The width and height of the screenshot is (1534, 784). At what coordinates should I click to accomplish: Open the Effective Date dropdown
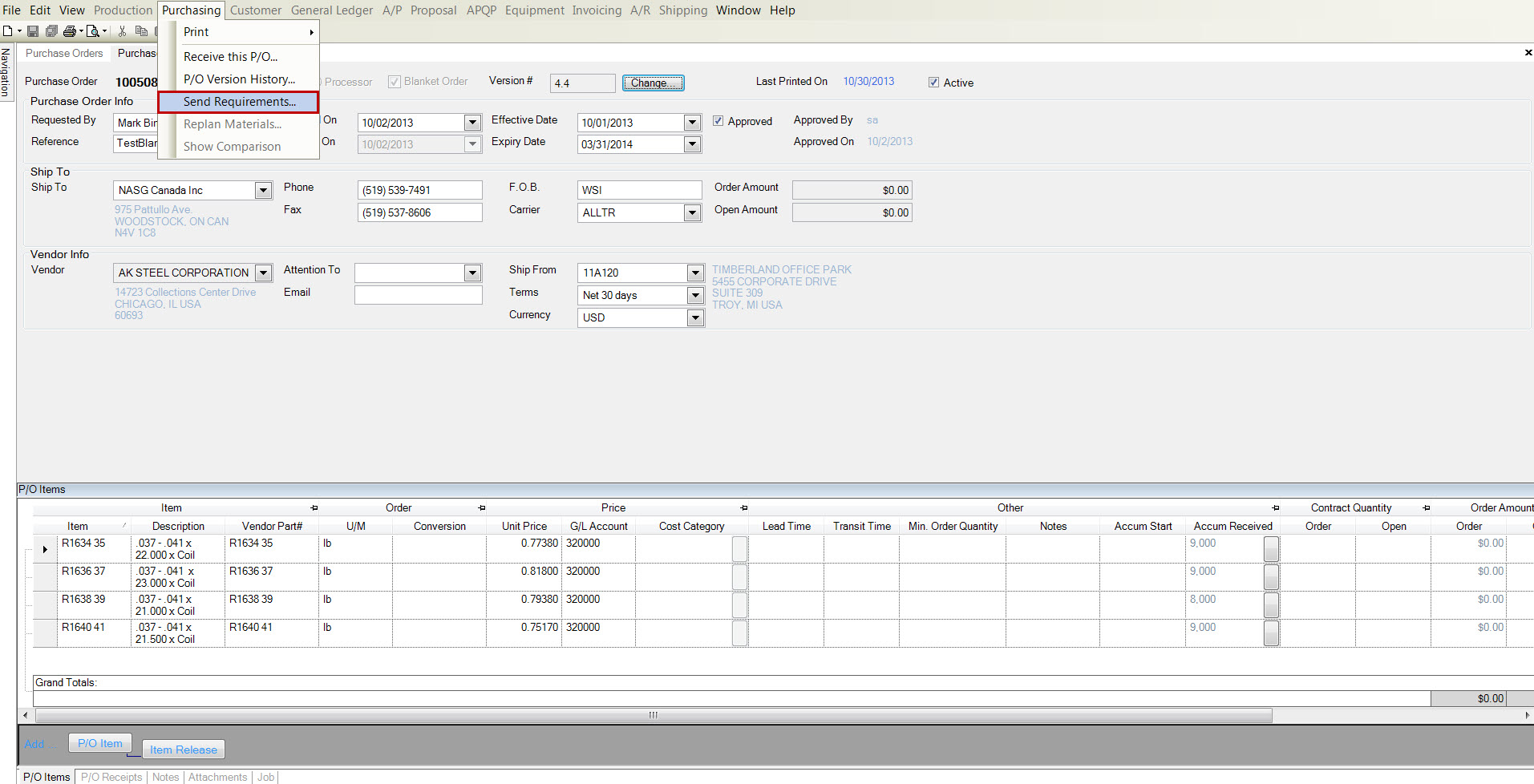[693, 123]
